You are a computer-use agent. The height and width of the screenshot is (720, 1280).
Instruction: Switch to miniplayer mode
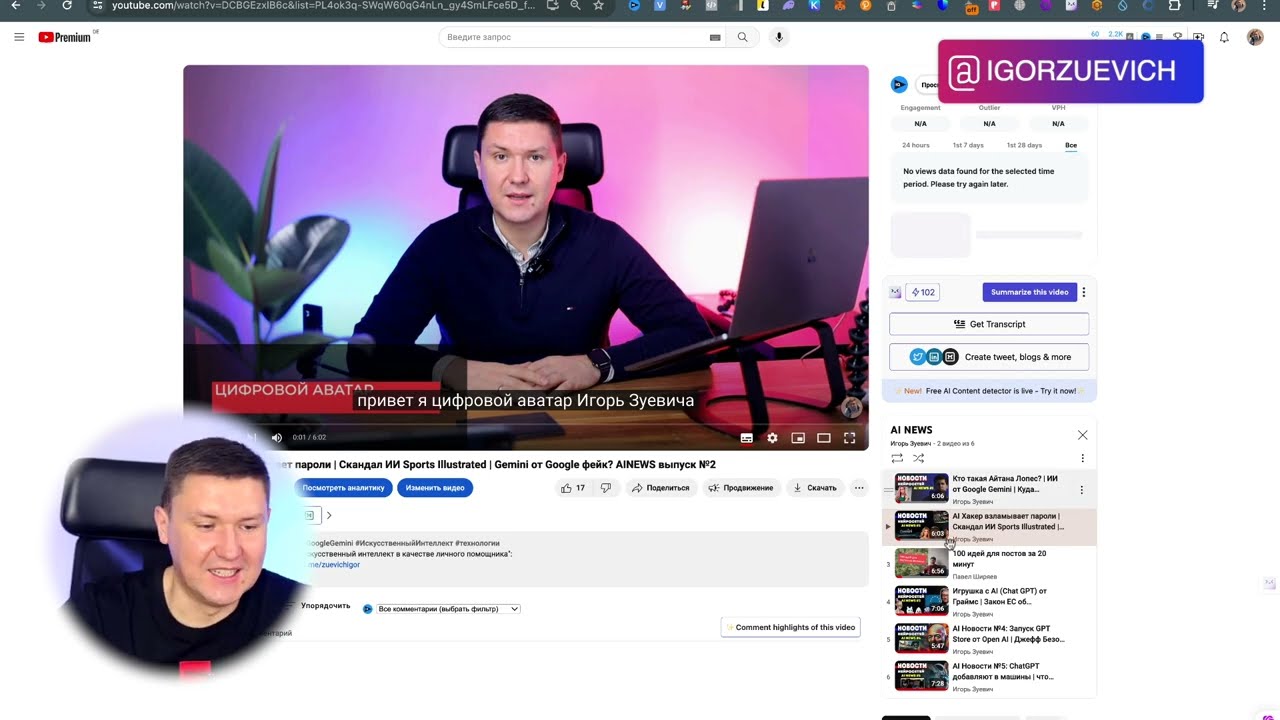coord(798,437)
